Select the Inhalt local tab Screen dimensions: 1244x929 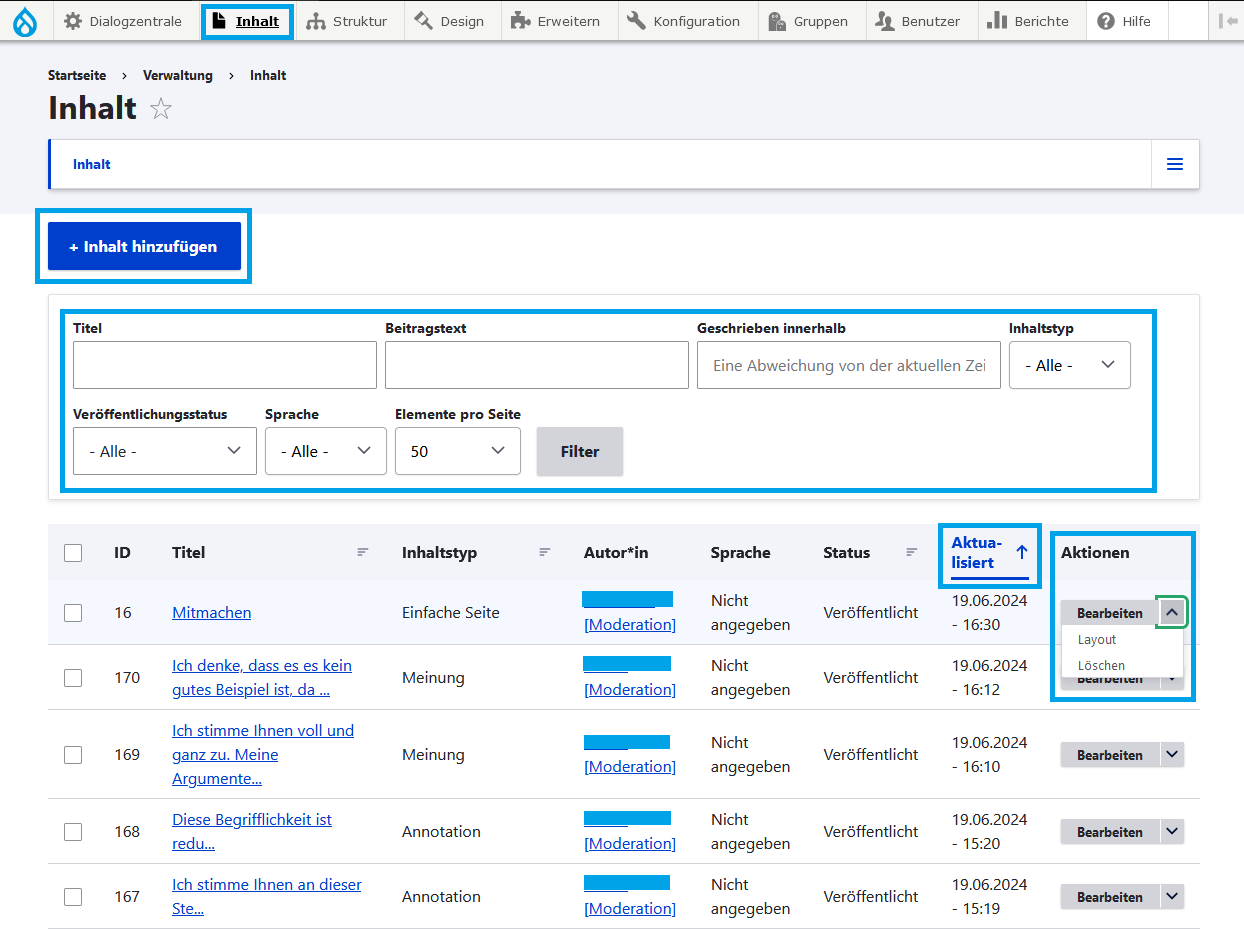tap(92, 164)
